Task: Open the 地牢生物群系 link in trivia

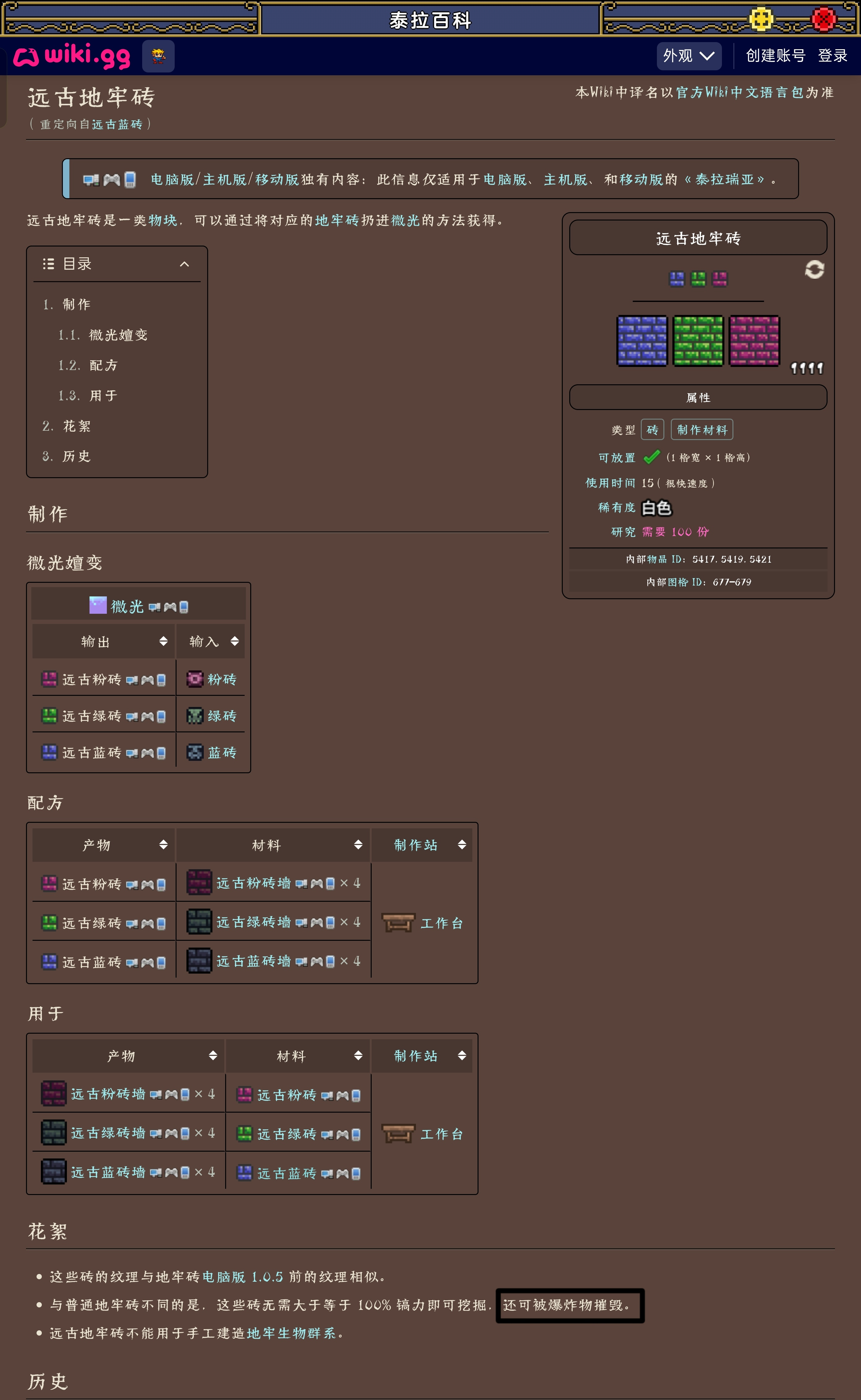Action: [x=291, y=1333]
